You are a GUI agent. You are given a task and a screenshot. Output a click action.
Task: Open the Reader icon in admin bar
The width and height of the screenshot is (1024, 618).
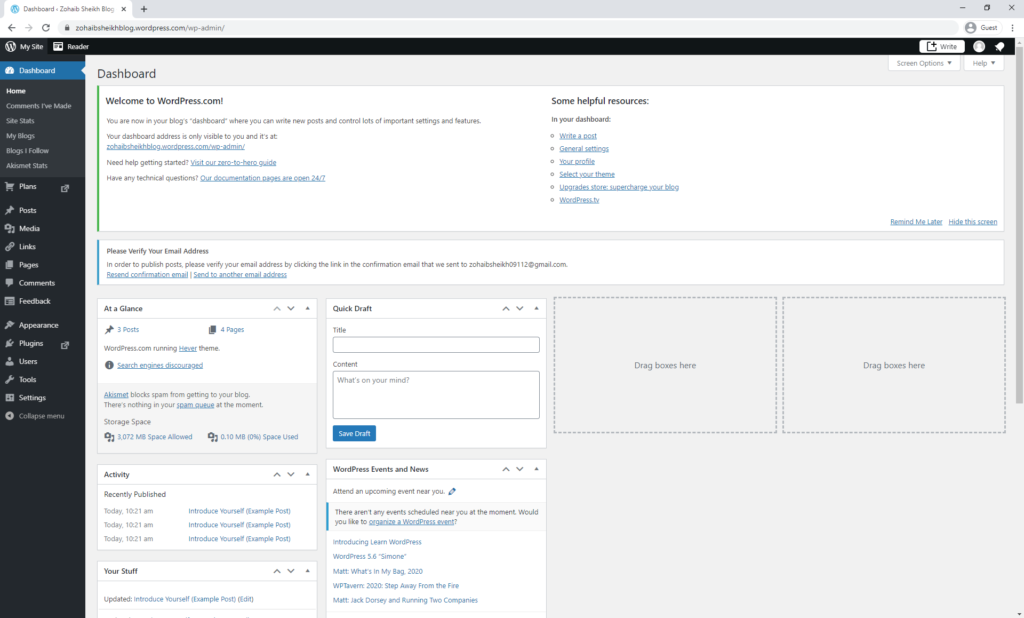(x=58, y=46)
